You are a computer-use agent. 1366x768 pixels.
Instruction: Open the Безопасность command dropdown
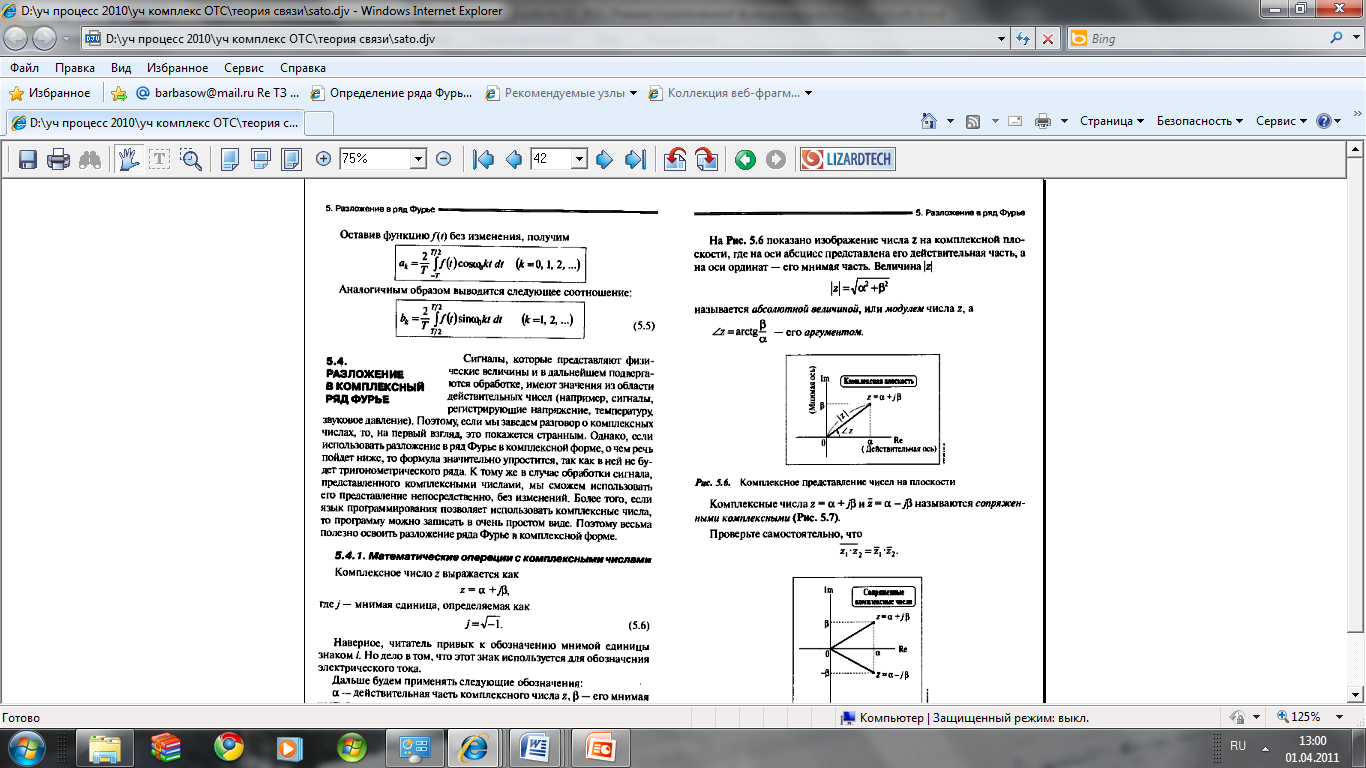click(x=1200, y=121)
